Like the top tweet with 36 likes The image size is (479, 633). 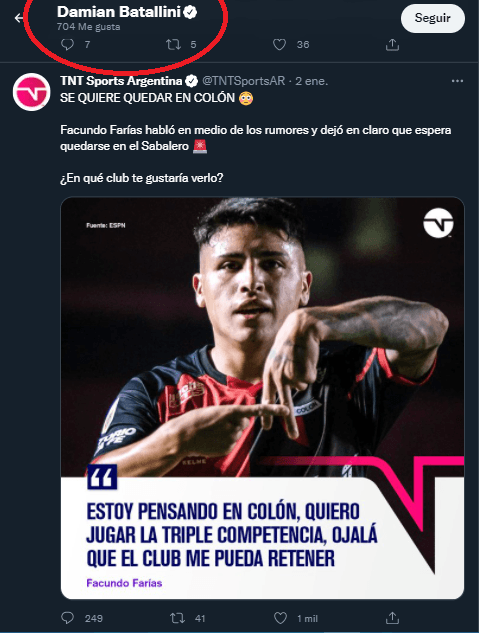tap(279, 44)
